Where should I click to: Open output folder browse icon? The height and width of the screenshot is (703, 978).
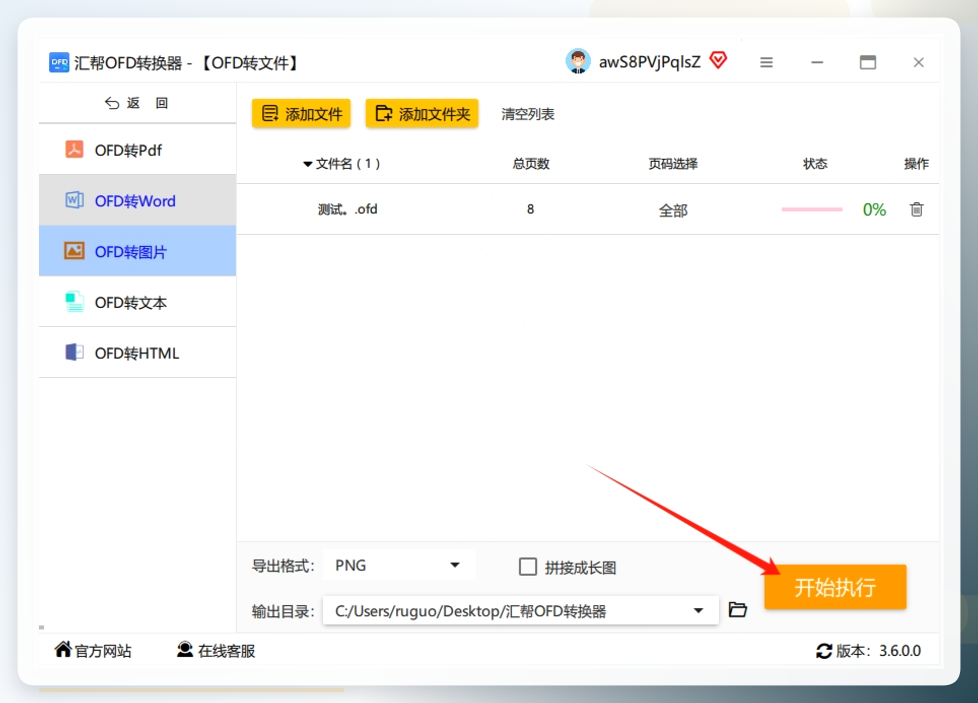(738, 609)
